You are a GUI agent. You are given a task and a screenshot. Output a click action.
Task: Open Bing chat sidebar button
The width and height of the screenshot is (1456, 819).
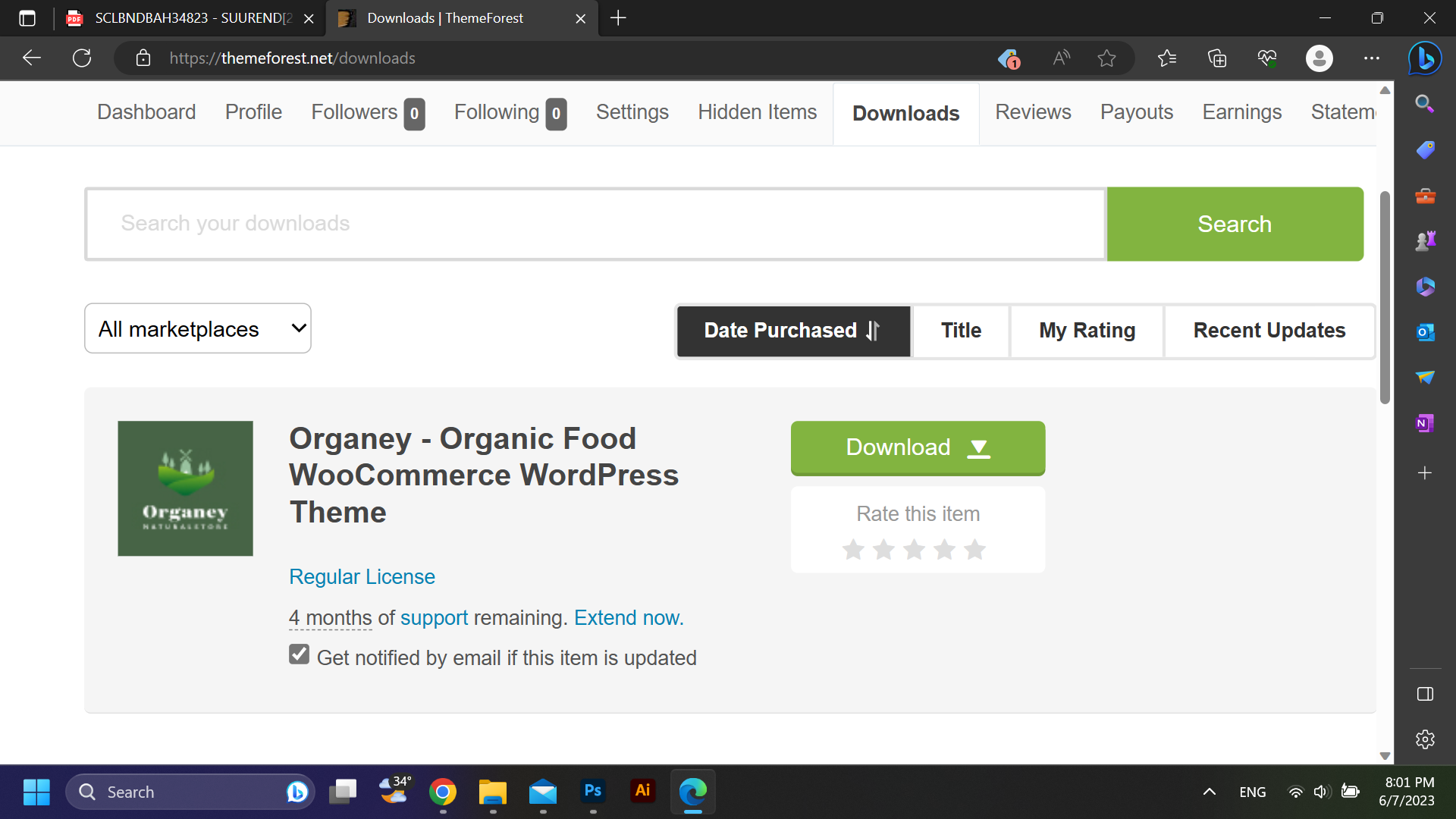click(x=1425, y=58)
